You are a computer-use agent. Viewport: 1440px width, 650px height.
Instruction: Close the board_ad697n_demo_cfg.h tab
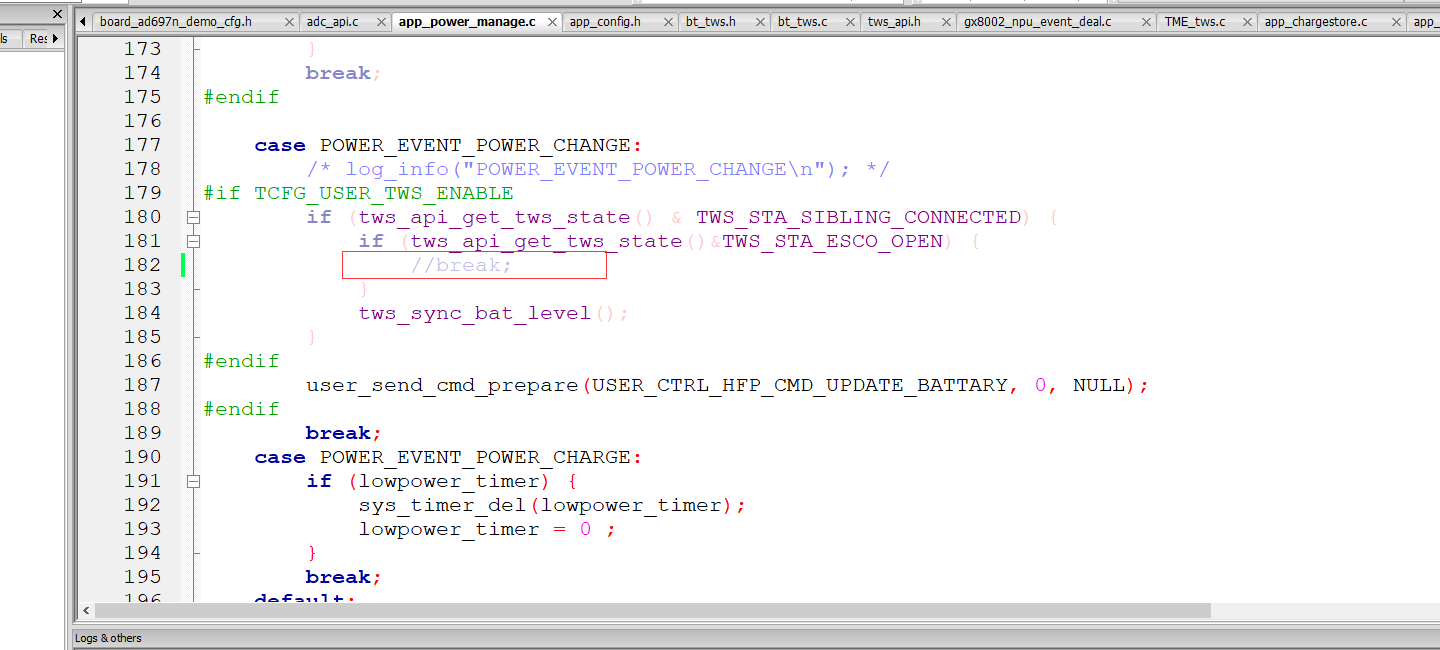[x=289, y=21]
